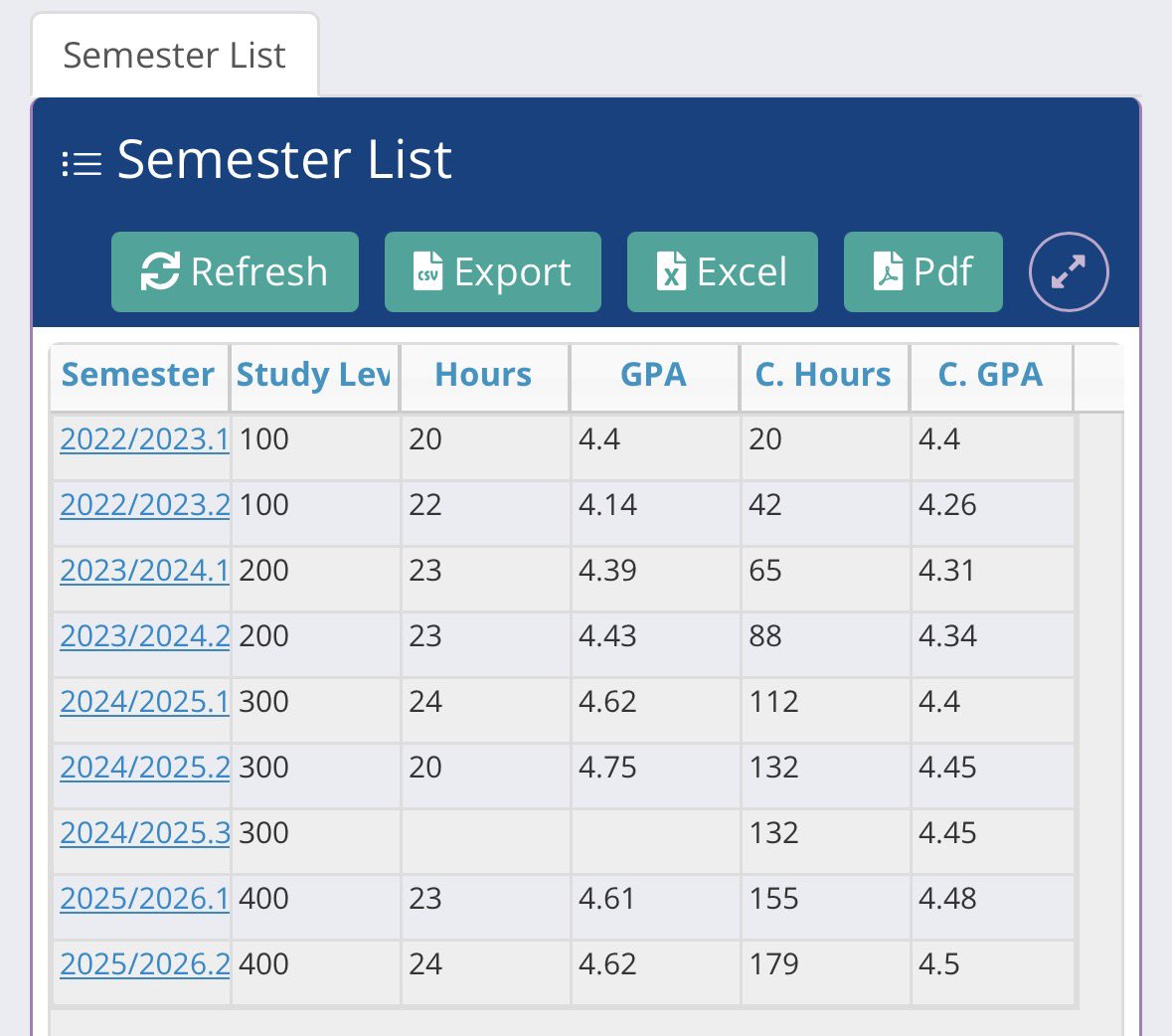Image resolution: width=1172 pixels, height=1036 pixels.
Task: Select GPA cell 4.43
Action: point(655,644)
